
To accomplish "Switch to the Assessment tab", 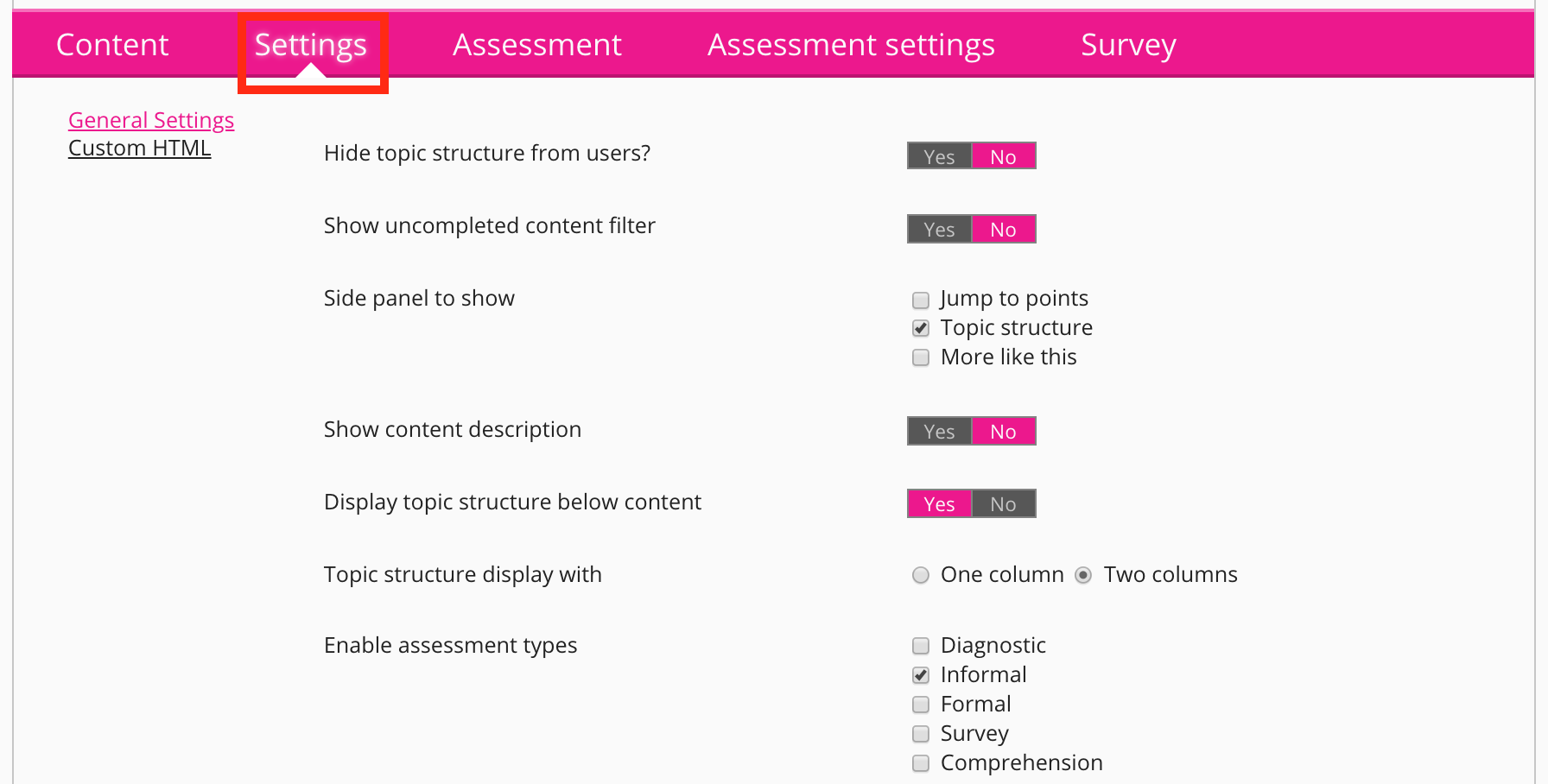I will point(536,45).
